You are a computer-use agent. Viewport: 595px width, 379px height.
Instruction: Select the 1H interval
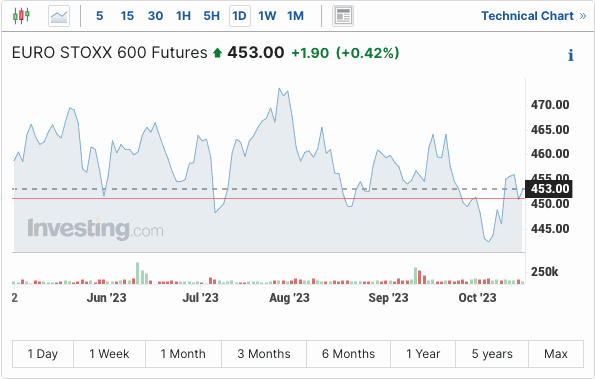[x=183, y=16]
